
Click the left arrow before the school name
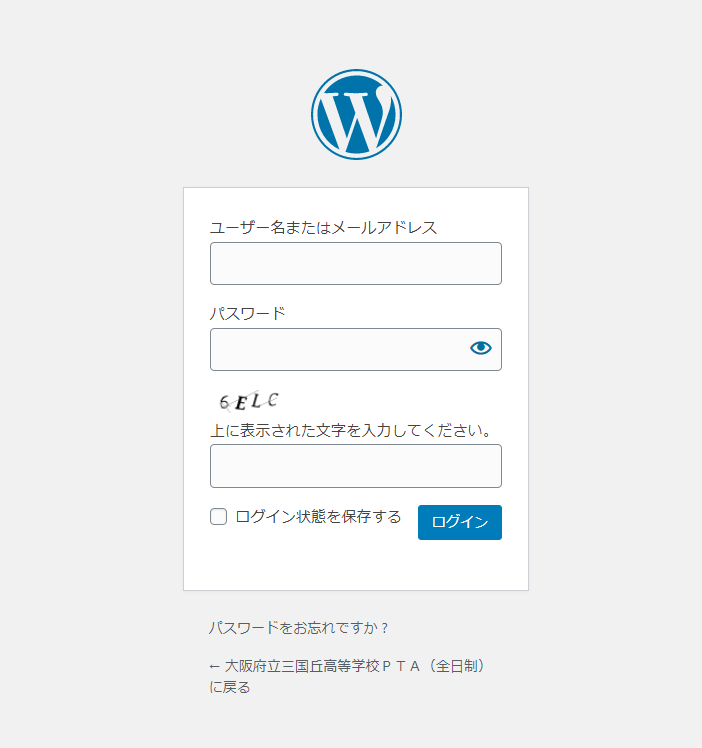(214, 666)
